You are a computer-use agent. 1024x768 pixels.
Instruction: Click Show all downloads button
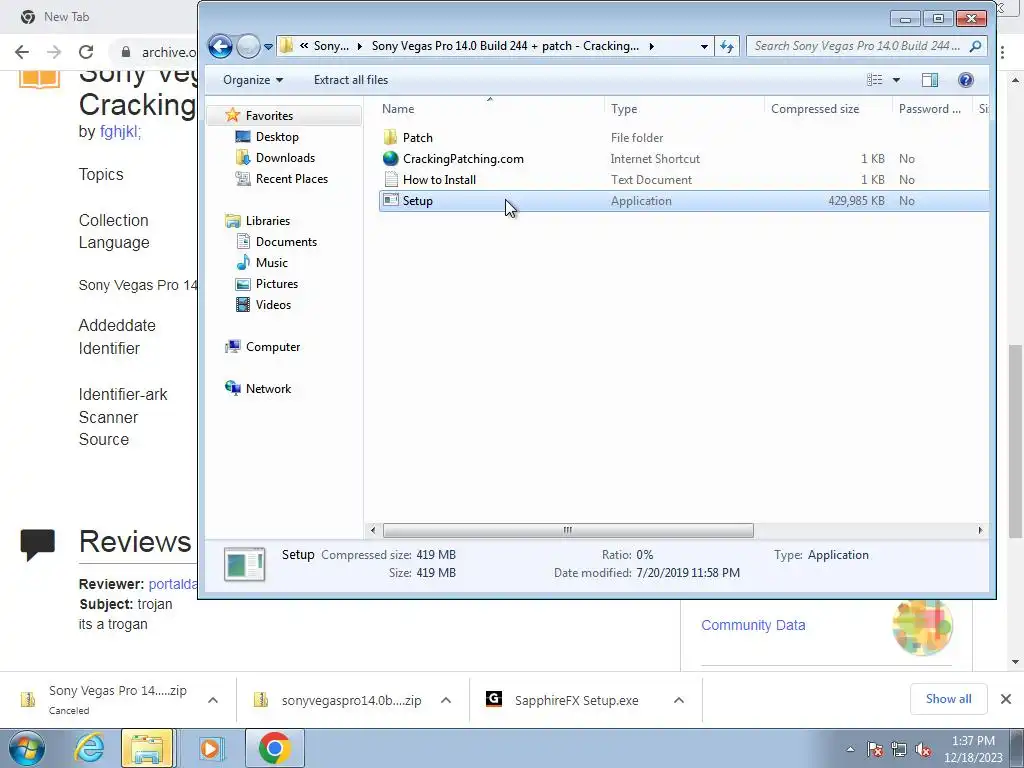(948, 699)
